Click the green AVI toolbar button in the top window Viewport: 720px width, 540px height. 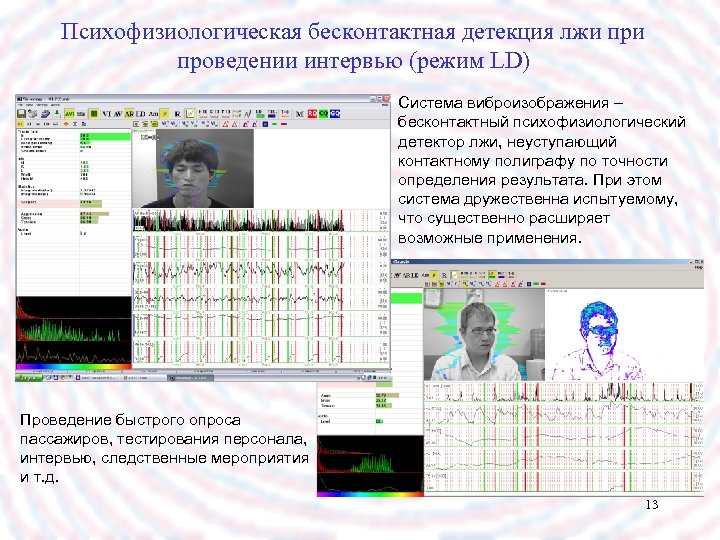point(69,114)
